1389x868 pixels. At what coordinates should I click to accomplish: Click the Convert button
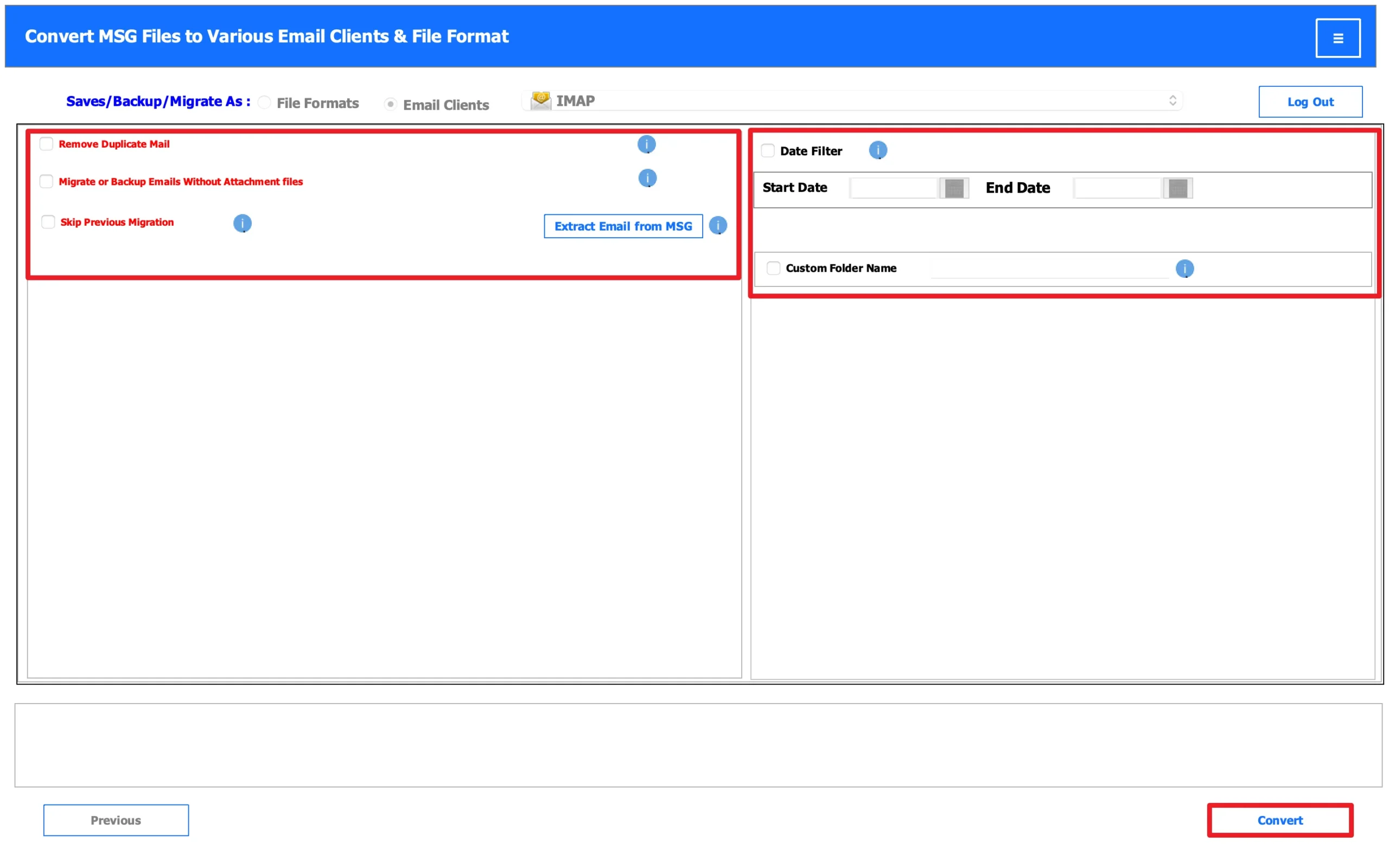coord(1280,820)
